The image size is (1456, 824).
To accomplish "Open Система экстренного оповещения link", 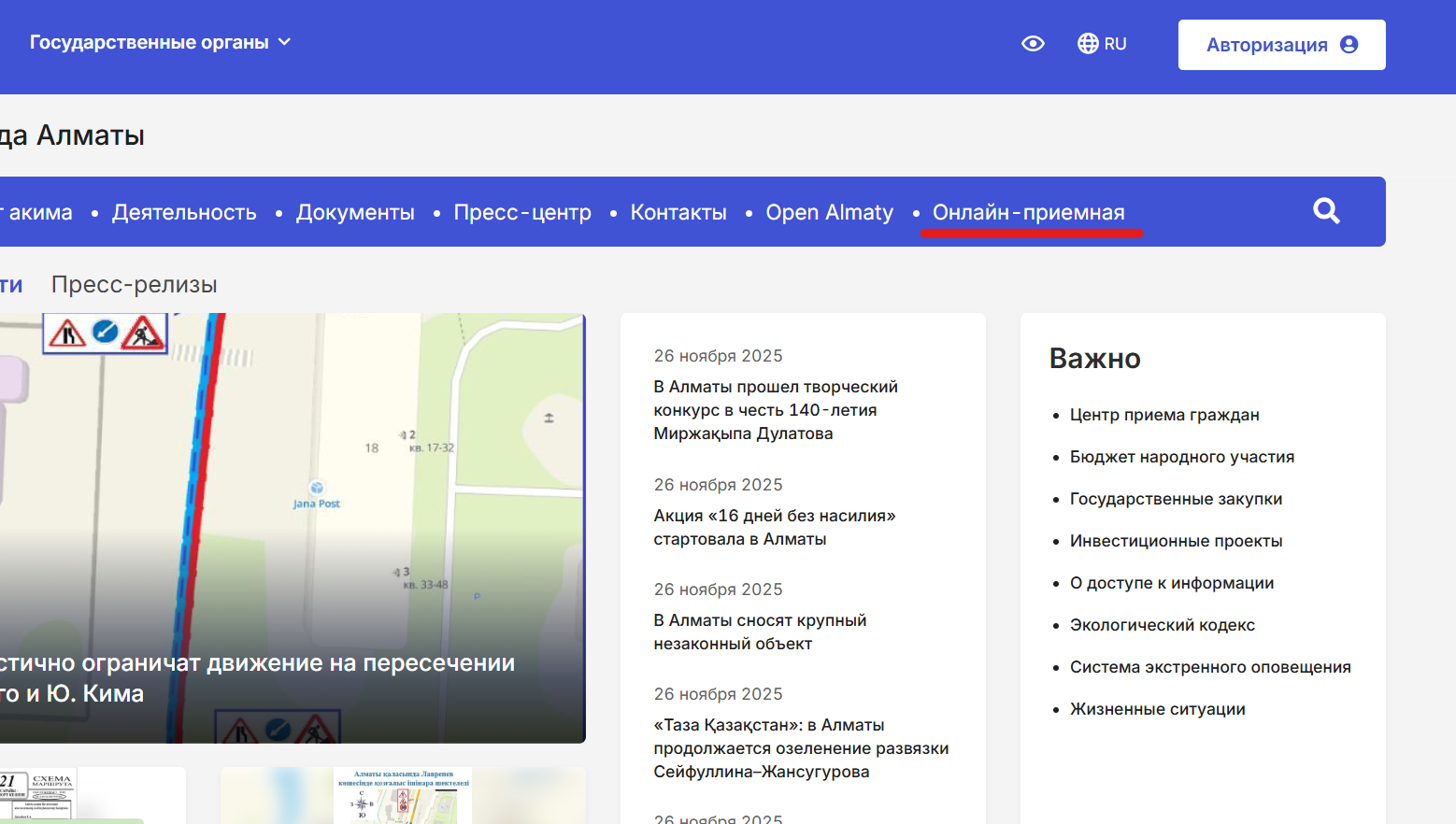I will pos(1209,667).
